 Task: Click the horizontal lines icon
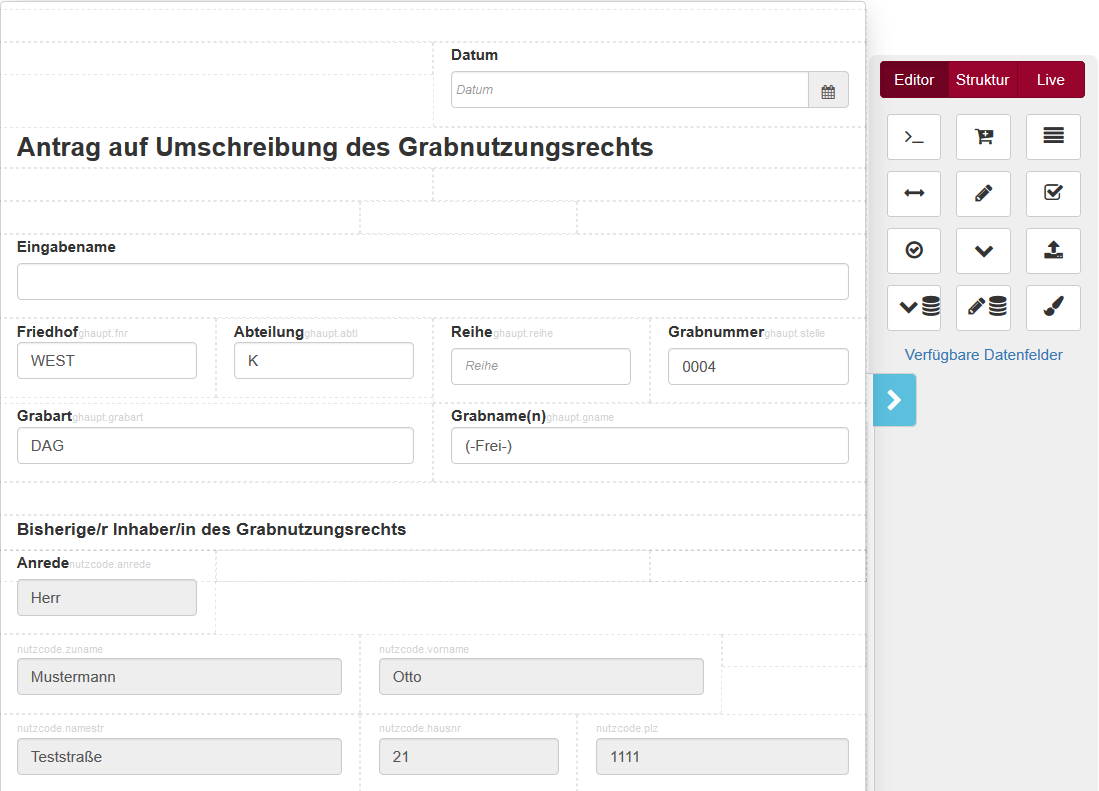tap(1053, 137)
